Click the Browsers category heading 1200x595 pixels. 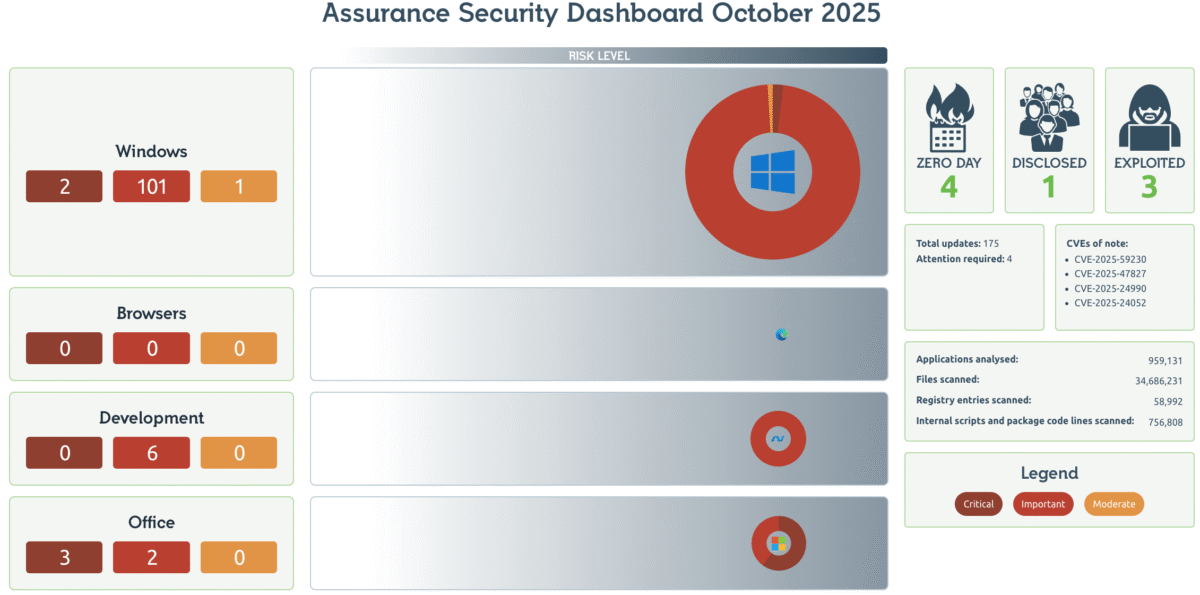click(x=151, y=313)
